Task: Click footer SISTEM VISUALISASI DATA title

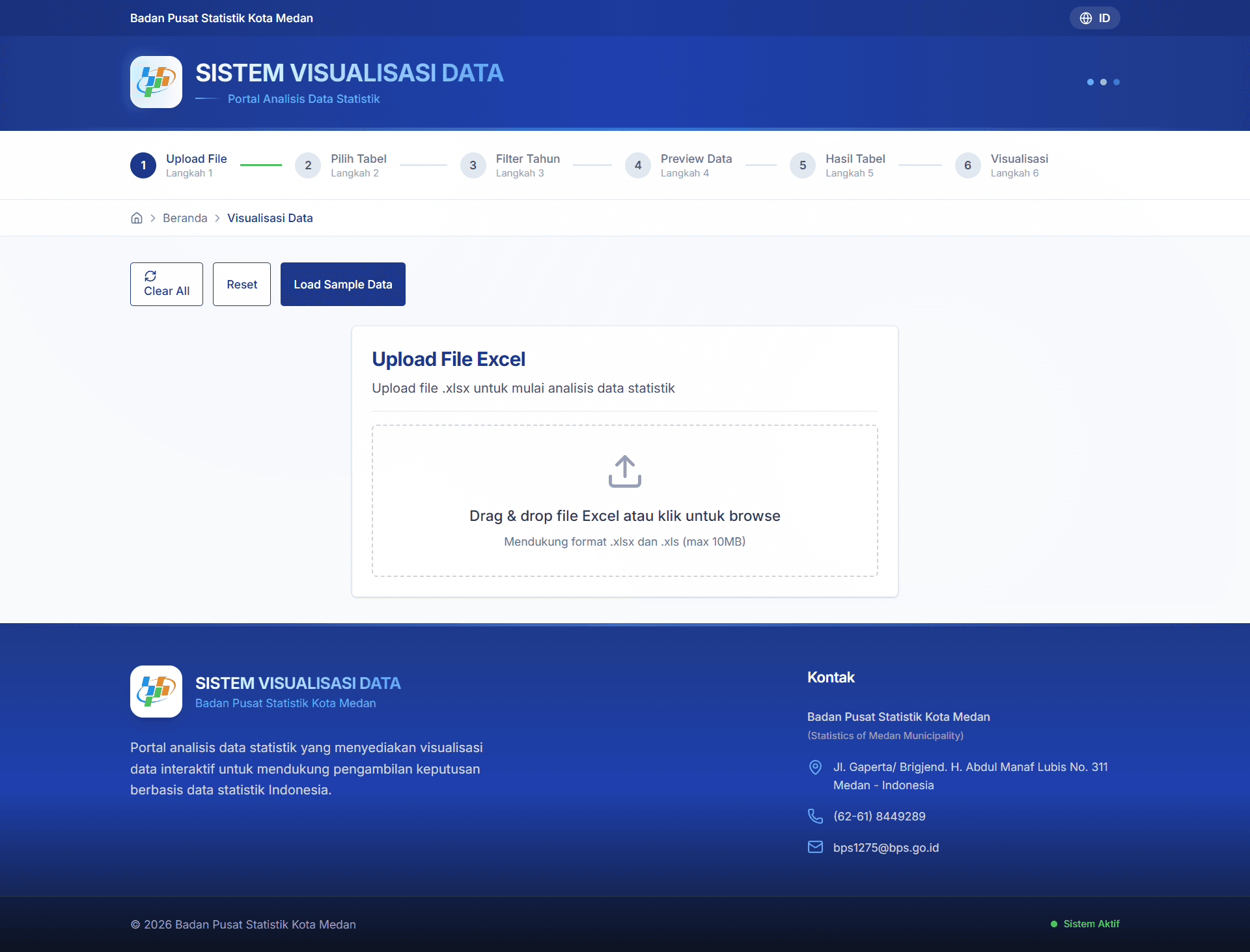Action: click(x=298, y=683)
